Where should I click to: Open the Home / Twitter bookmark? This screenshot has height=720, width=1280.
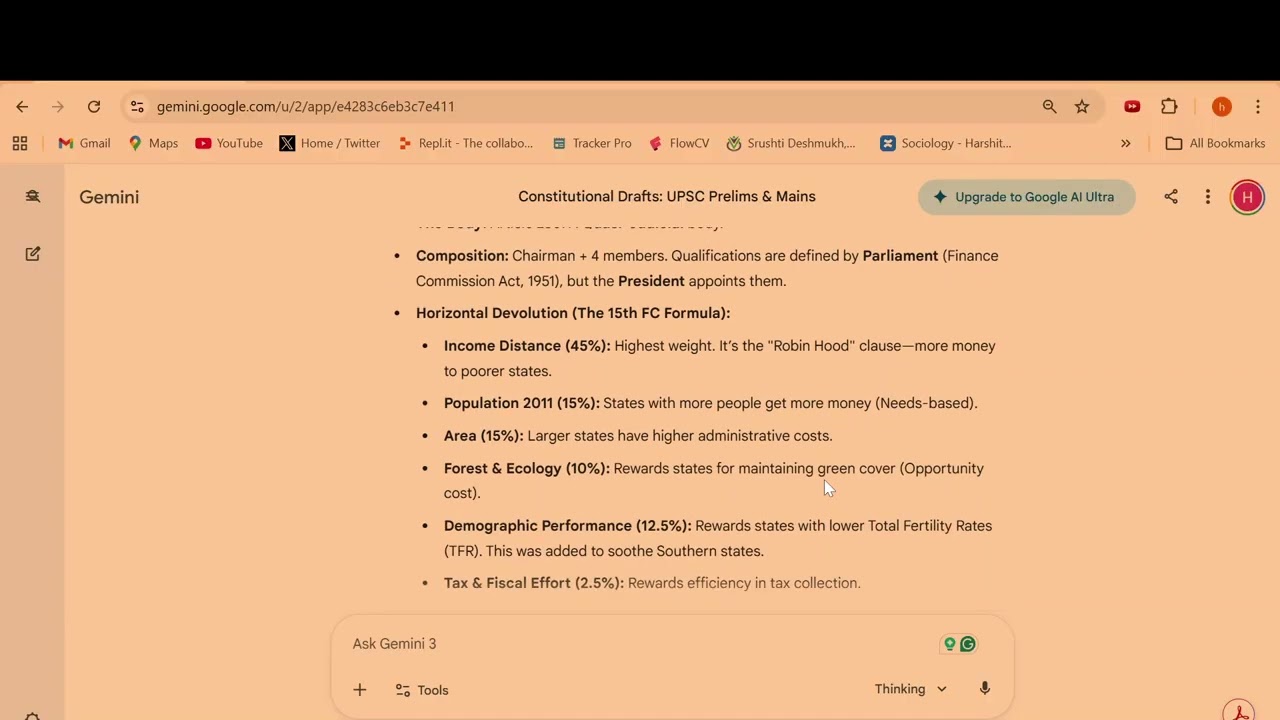point(330,143)
